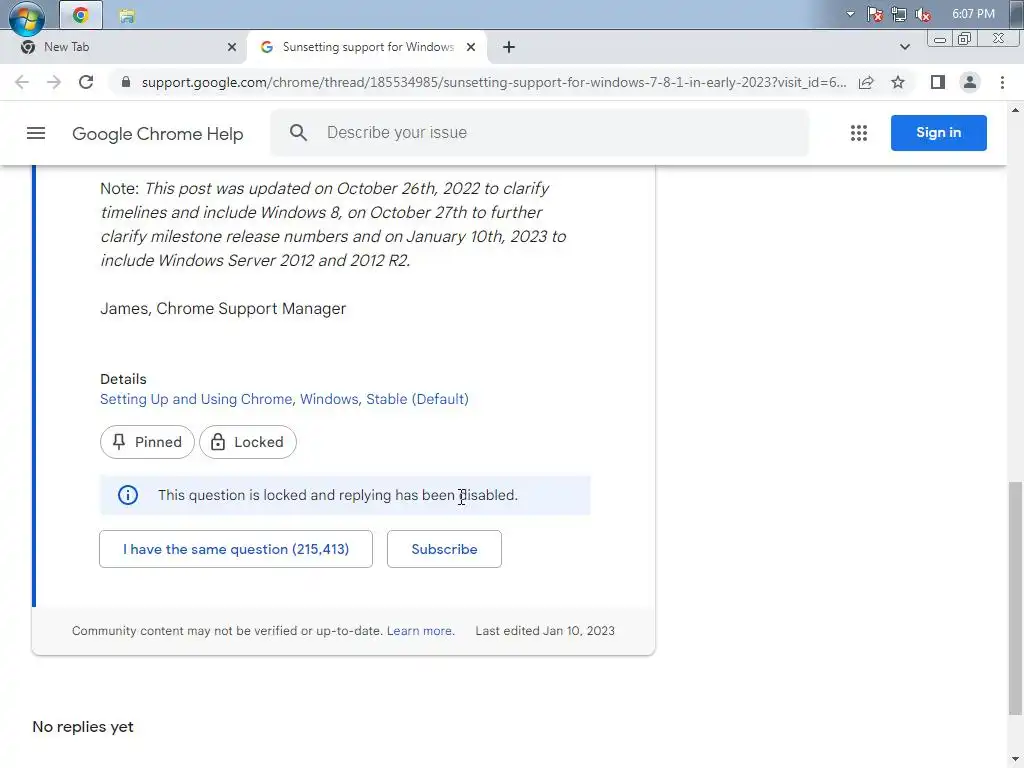
Task: Toggle the Chrome side panel
Action: (x=938, y=82)
